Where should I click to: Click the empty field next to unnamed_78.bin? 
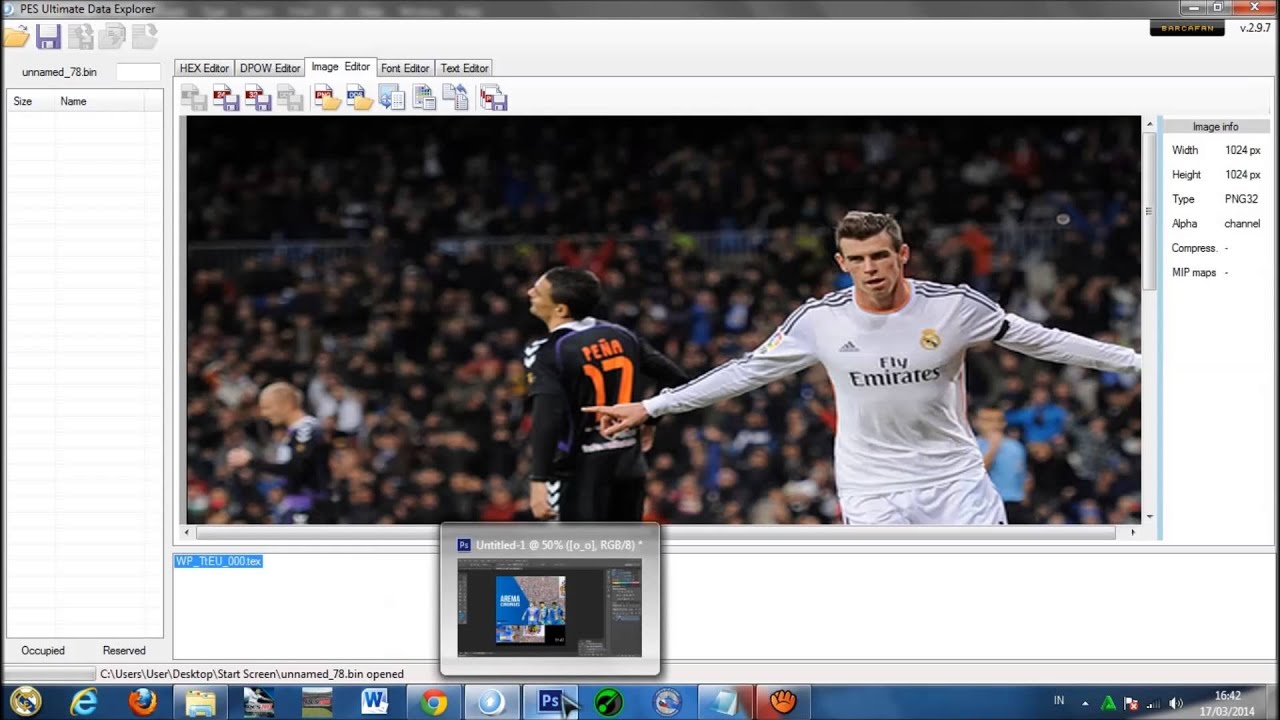pos(138,72)
